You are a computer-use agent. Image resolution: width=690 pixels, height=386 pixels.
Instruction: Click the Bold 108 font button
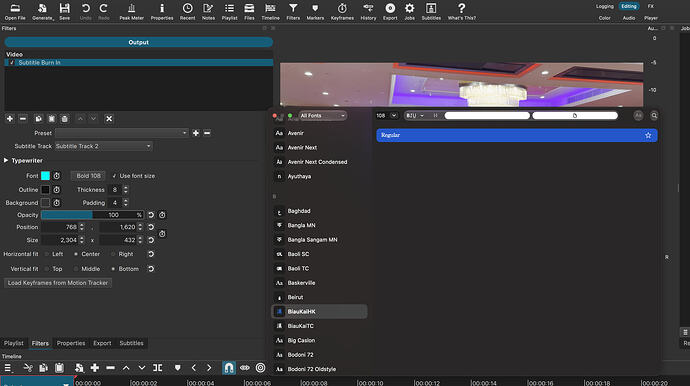pyautogui.click(x=88, y=176)
